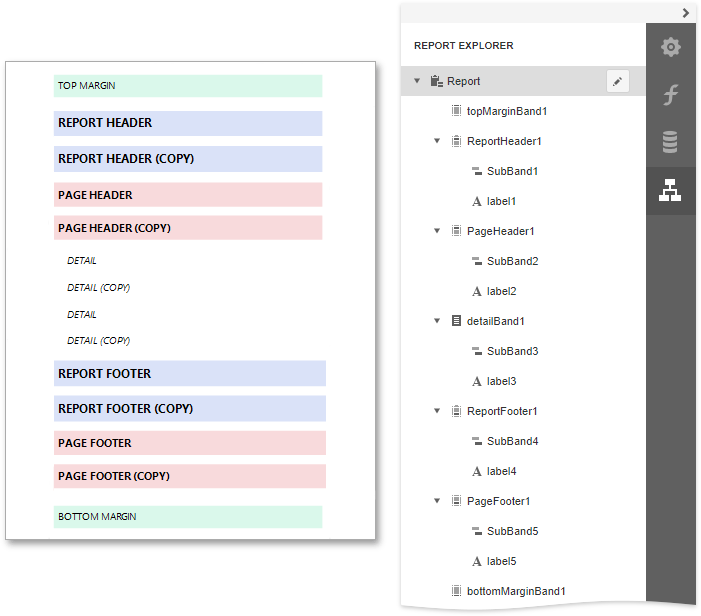Click the TOP MARGIN band on the page
The width and height of the screenshot is (701, 616).
(x=188, y=86)
